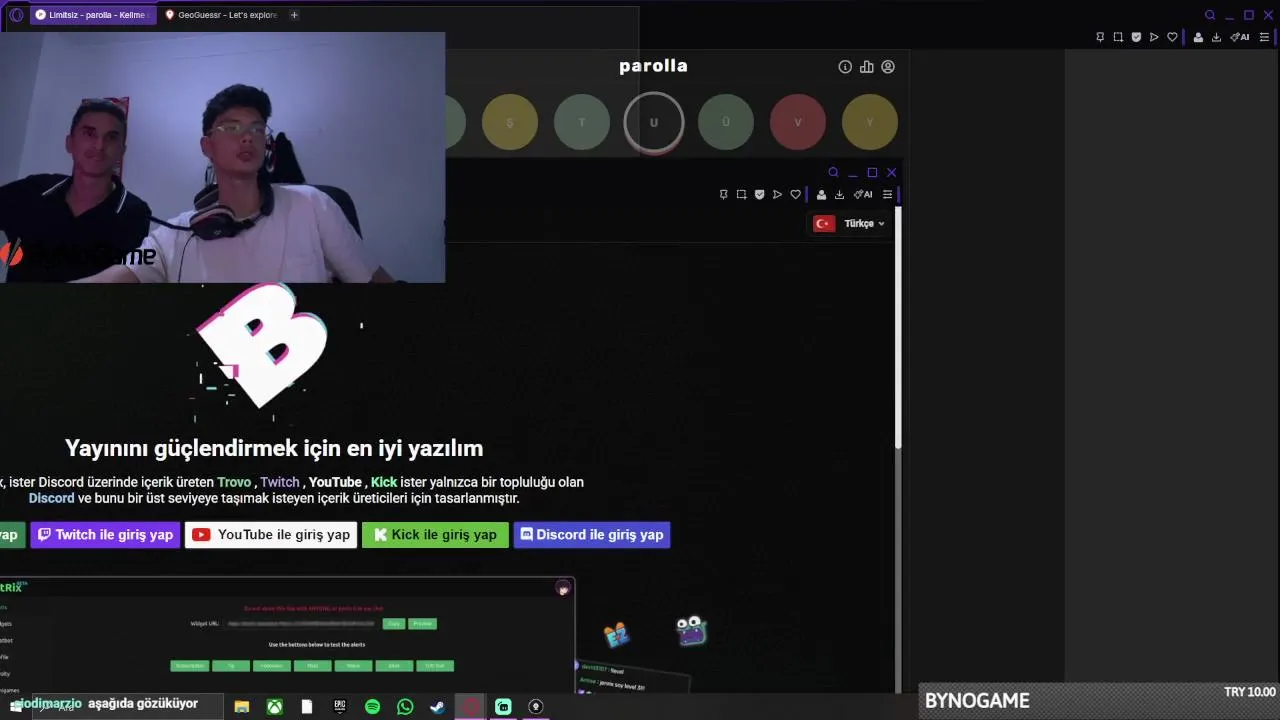Select the red V letter circle
This screenshot has height=720, width=1280.
pyautogui.click(x=798, y=122)
